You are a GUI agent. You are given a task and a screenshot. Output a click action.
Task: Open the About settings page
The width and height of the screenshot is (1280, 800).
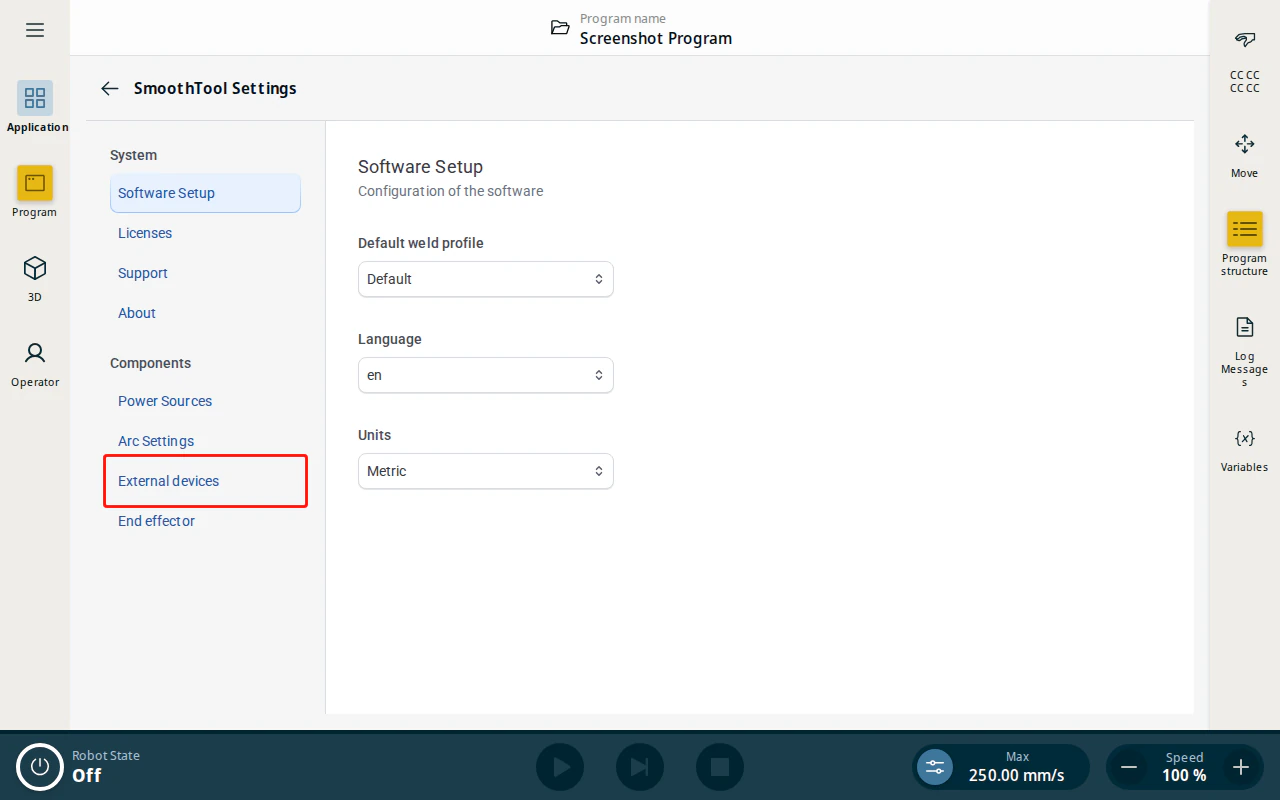click(x=205, y=313)
